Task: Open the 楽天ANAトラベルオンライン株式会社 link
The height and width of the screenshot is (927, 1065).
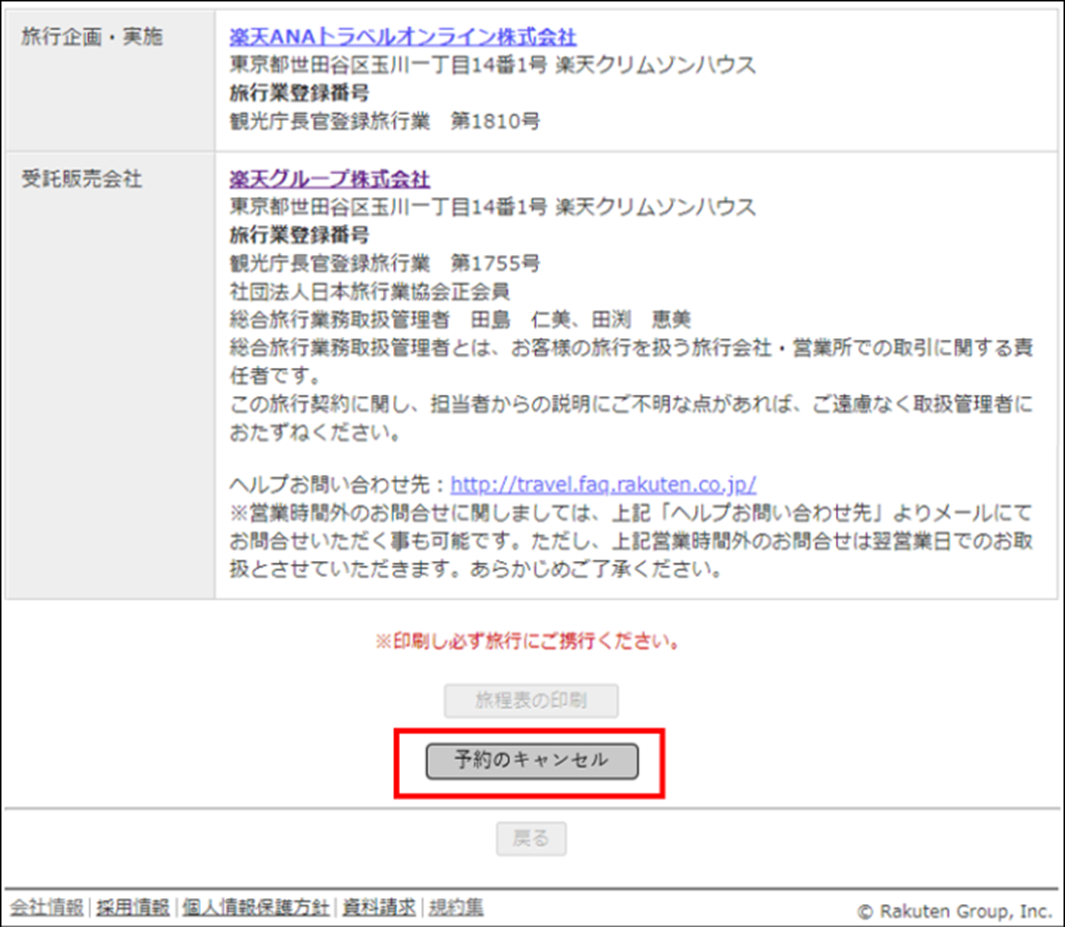Action: (402, 38)
